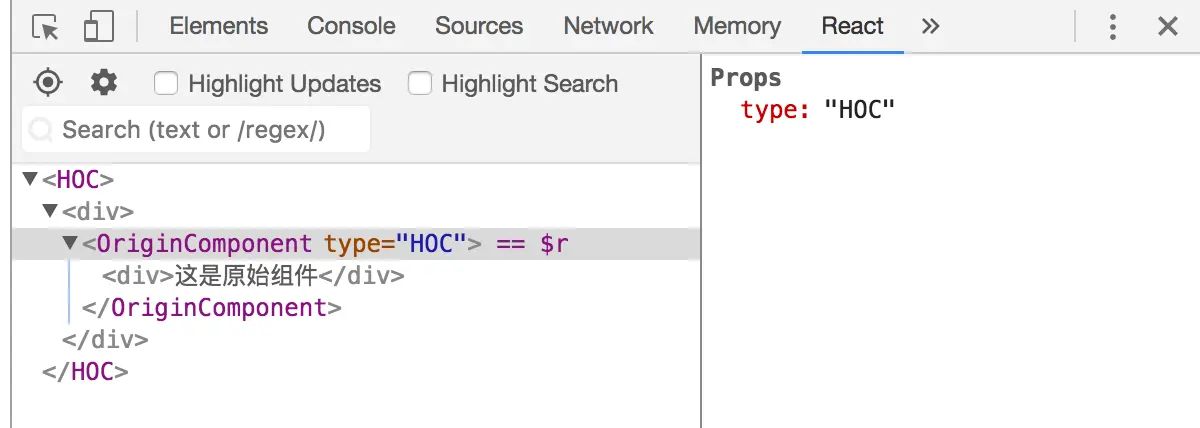Open React DevTools settings gear
1200x428 pixels.
(104, 83)
